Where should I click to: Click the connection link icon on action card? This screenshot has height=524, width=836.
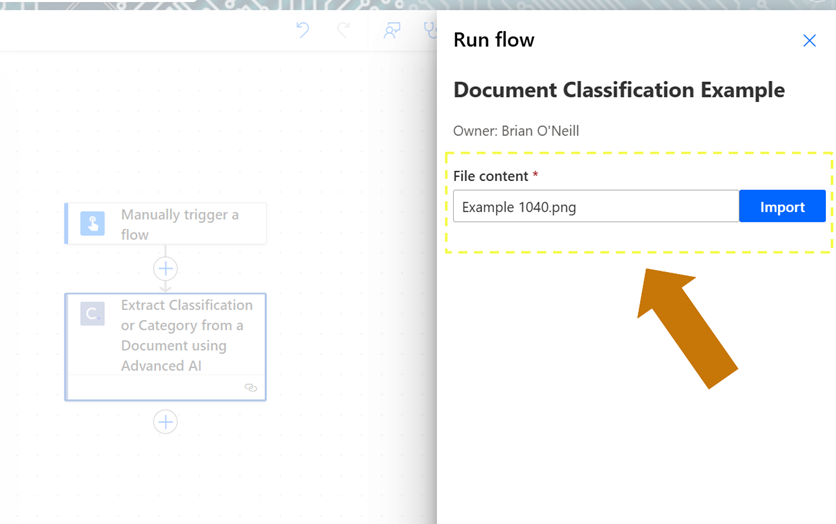click(251, 388)
